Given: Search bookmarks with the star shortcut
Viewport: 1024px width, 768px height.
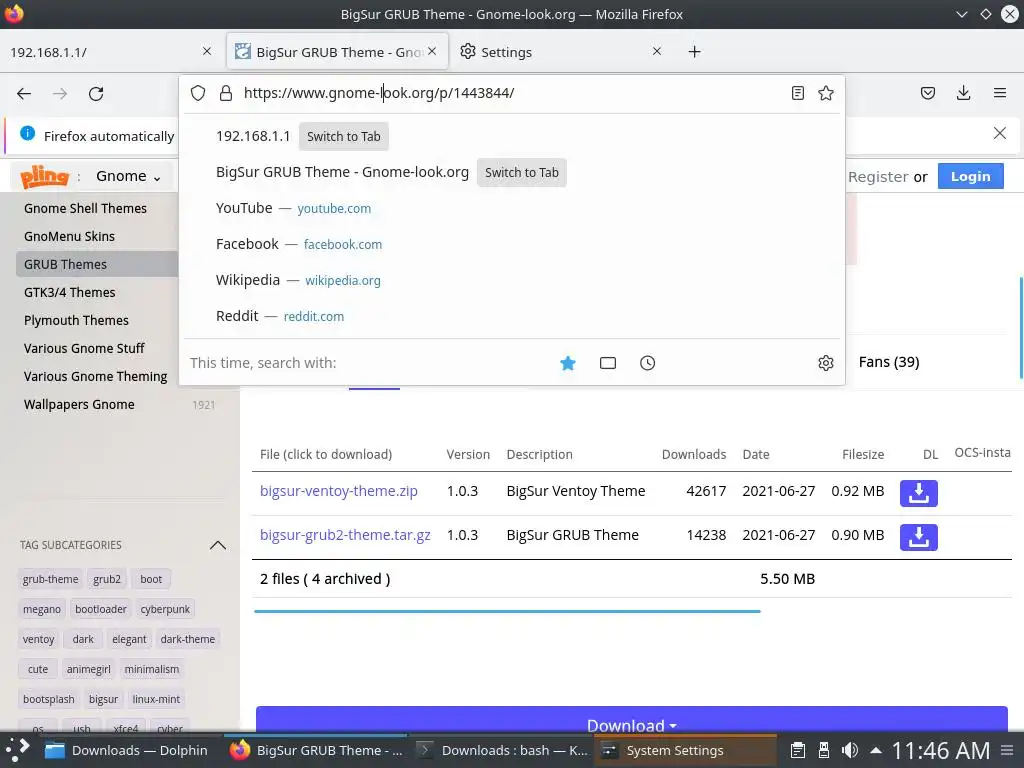Looking at the screenshot, I should pyautogui.click(x=568, y=363).
